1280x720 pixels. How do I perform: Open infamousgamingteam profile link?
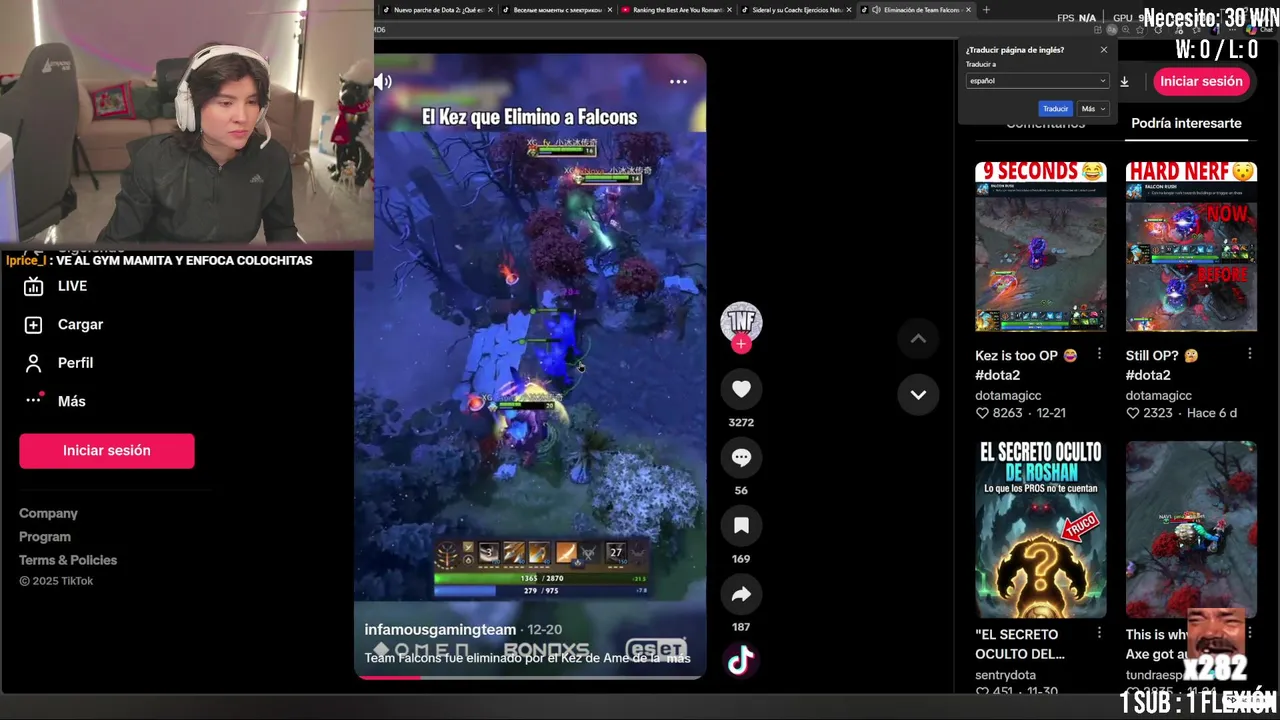(440, 629)
